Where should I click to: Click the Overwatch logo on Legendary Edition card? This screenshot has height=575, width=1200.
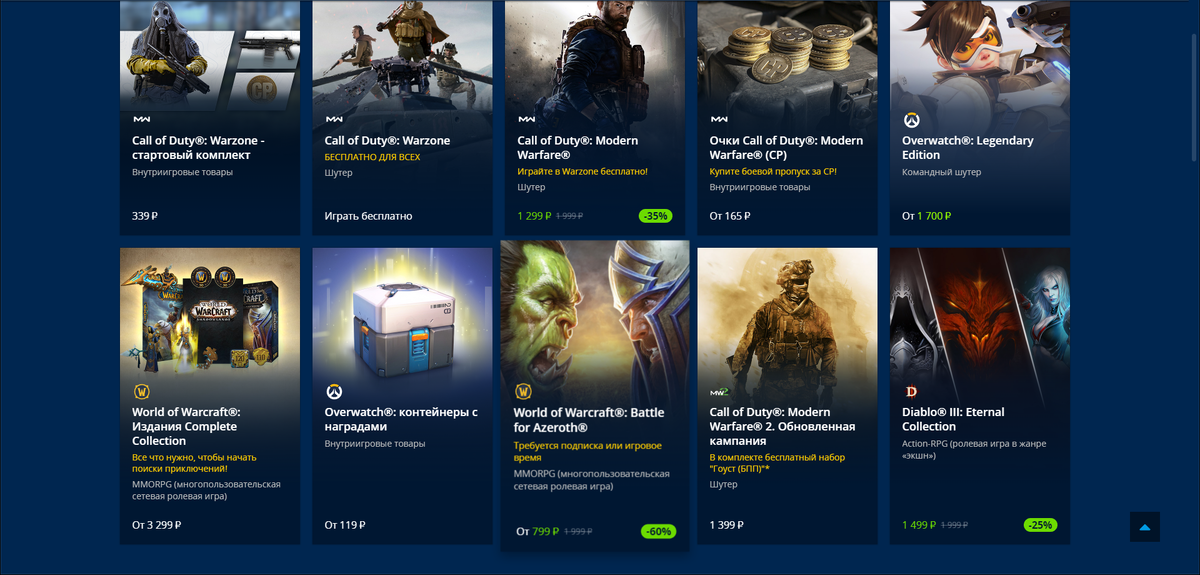[x=911, y=120]
